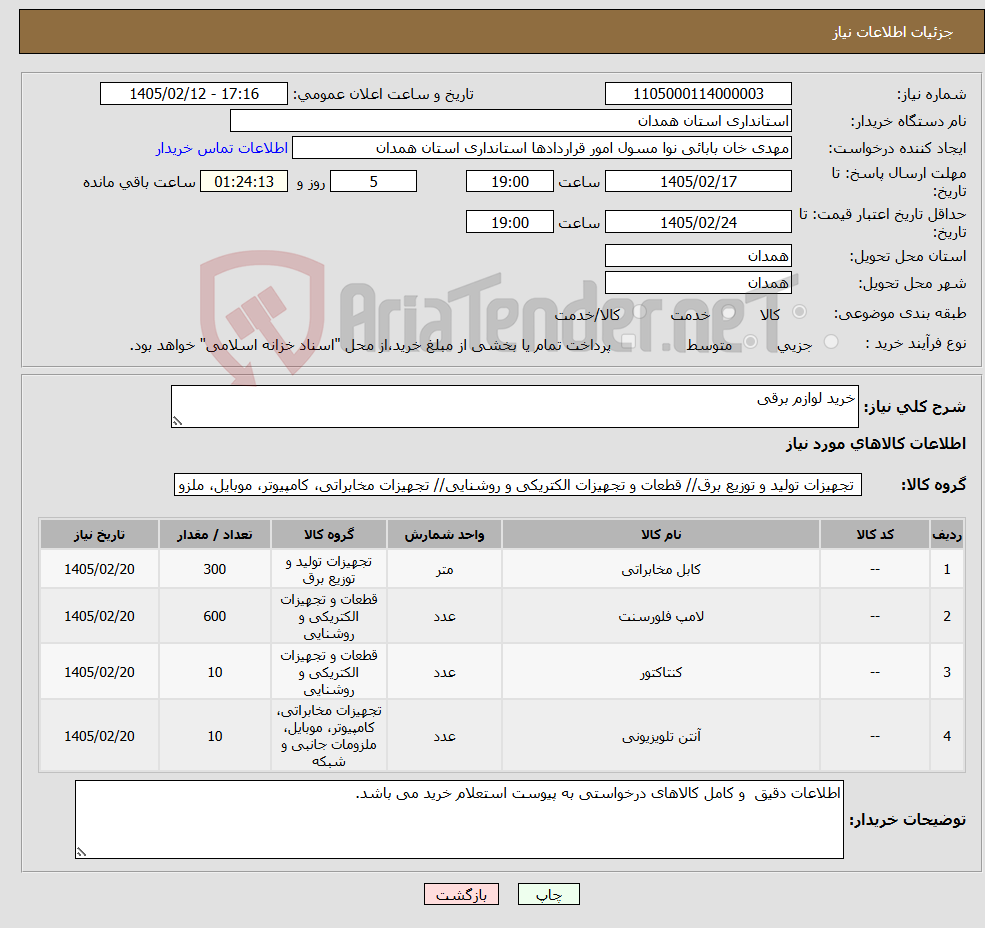Click the جزئیات اطلاعات نیاز page header

892,32
